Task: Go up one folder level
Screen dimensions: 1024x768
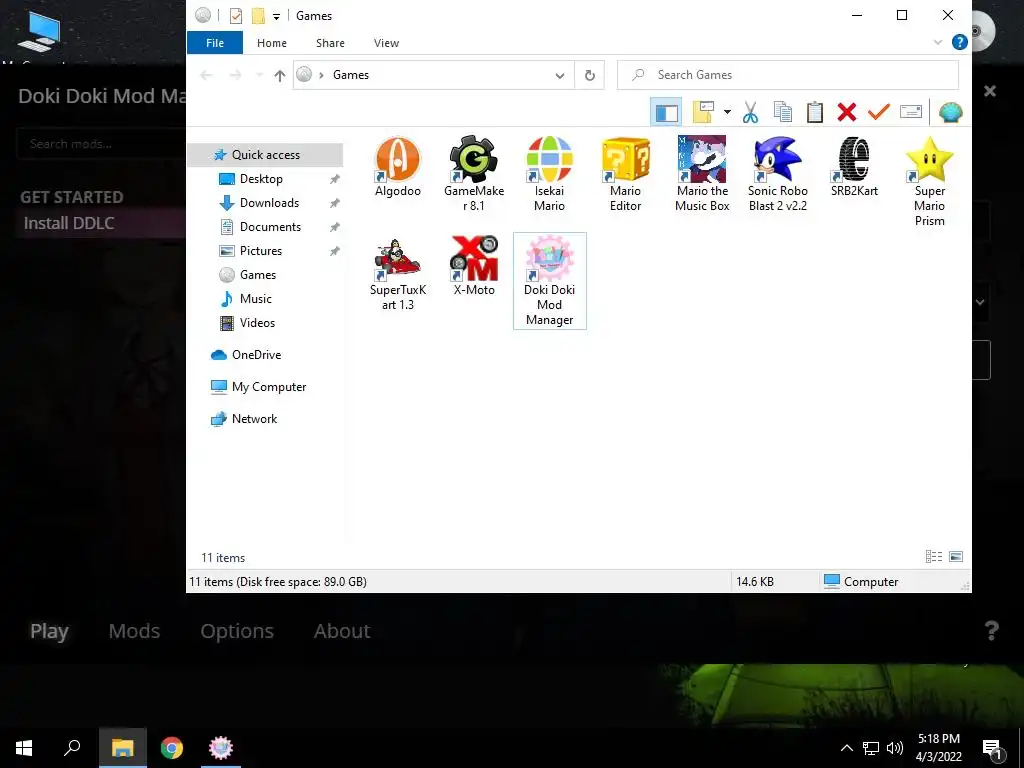Action: (x=280, y=75)
